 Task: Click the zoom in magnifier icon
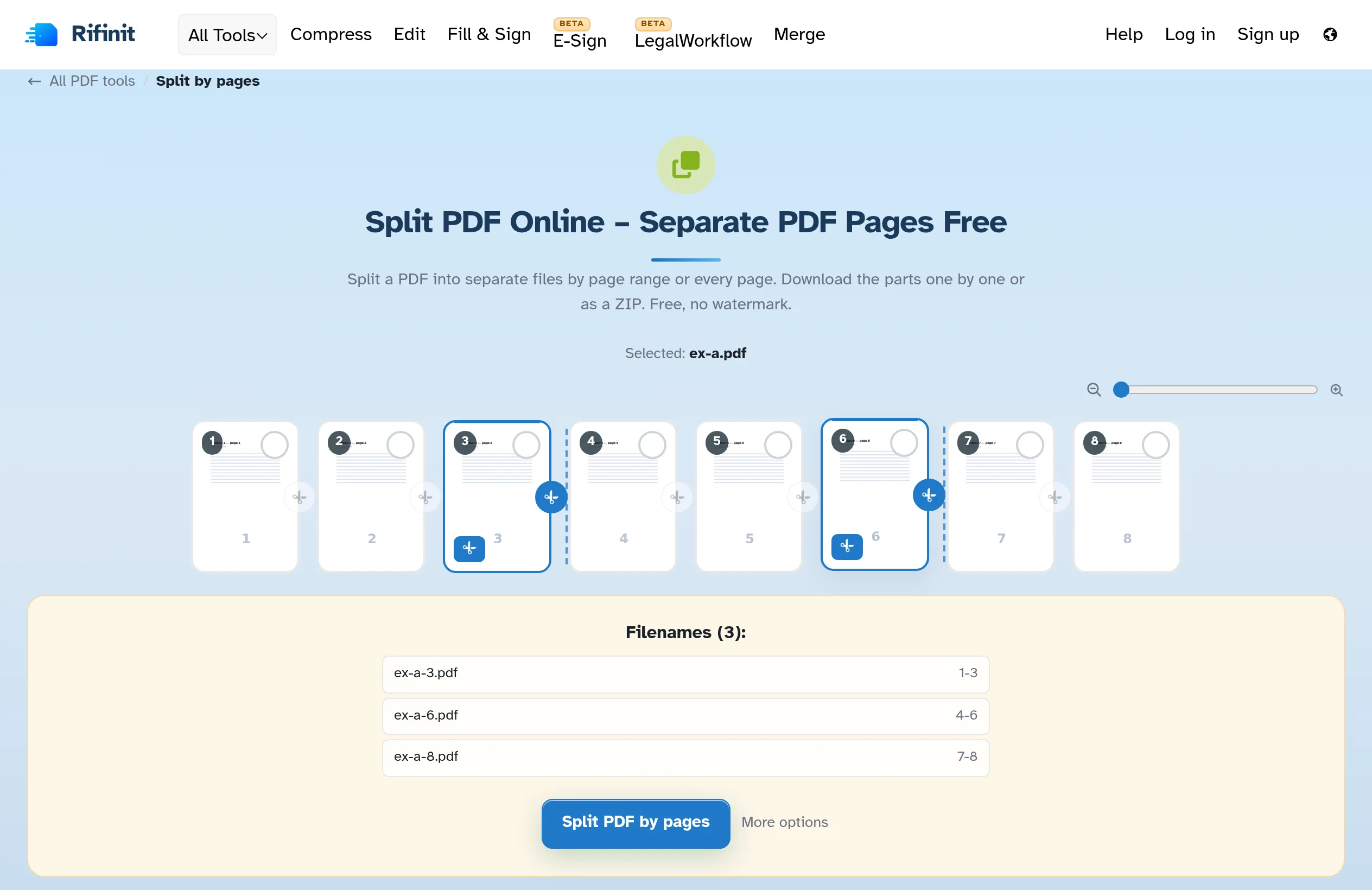click(1336, 390)
